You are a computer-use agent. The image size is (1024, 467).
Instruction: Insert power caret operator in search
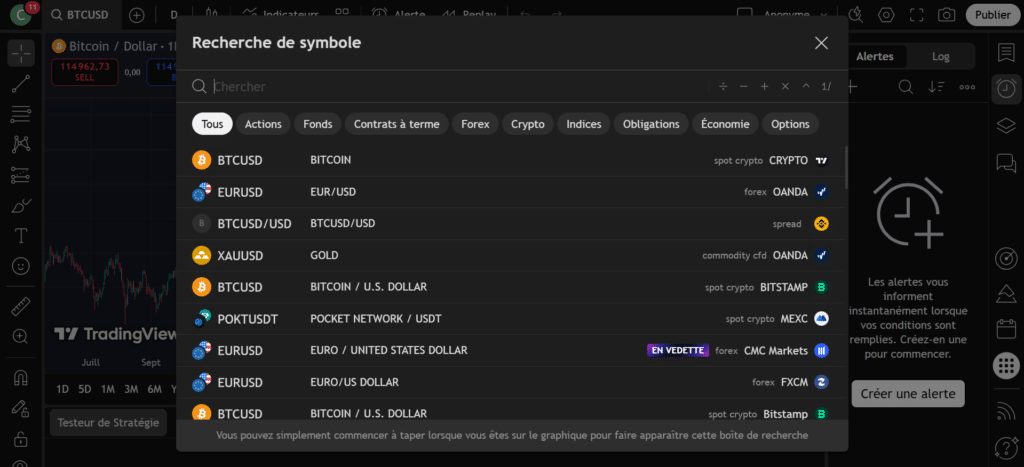pyautogui.click(x=806, y=86)
